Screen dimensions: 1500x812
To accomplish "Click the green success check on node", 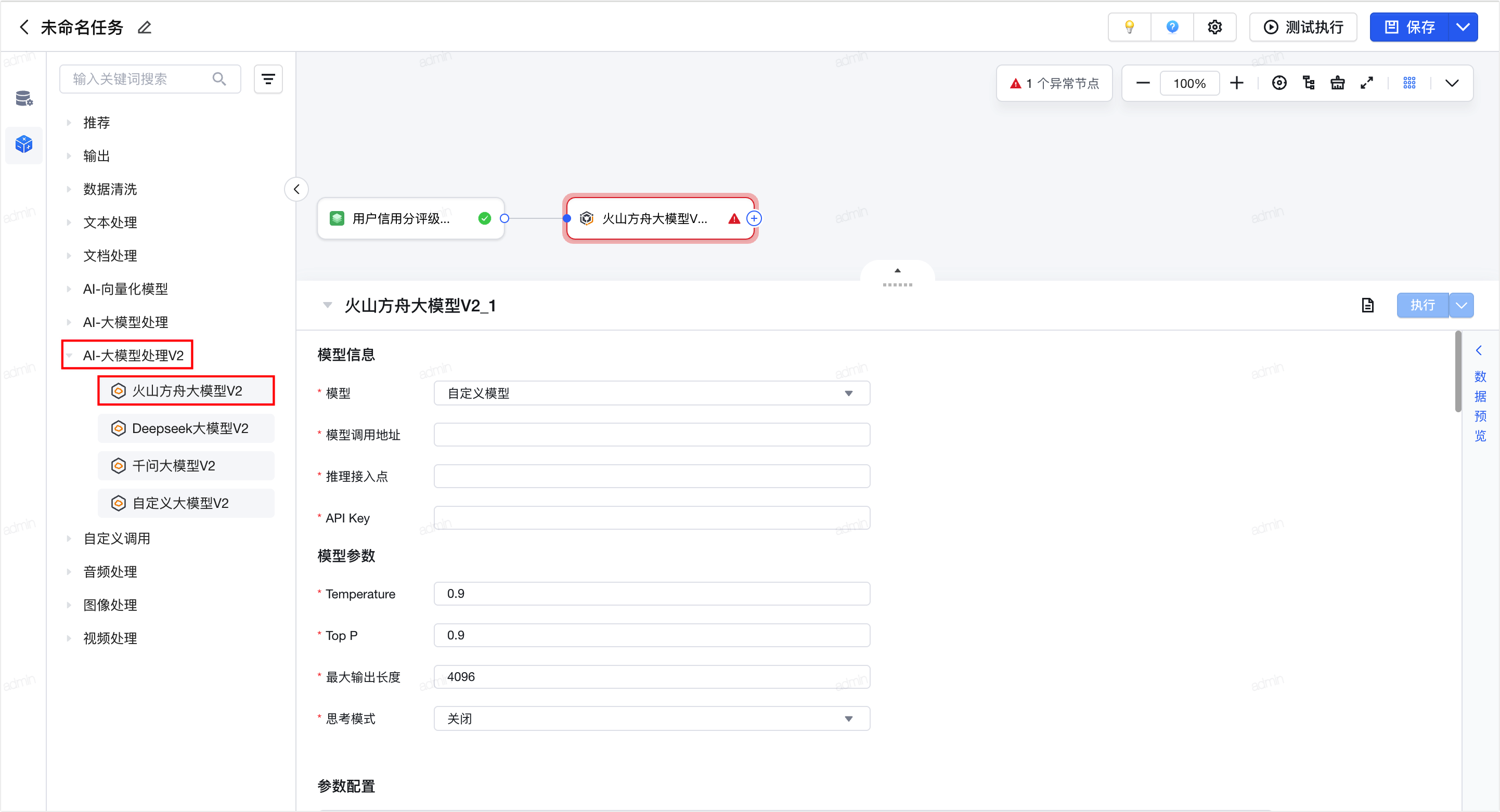I will 484,218.
